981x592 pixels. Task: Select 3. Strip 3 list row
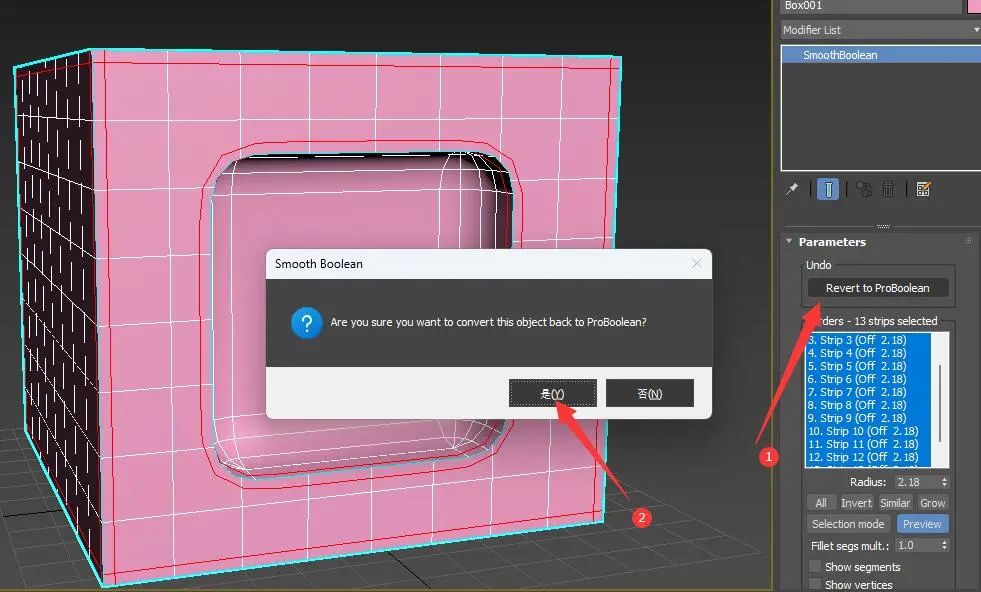point(868,340)
